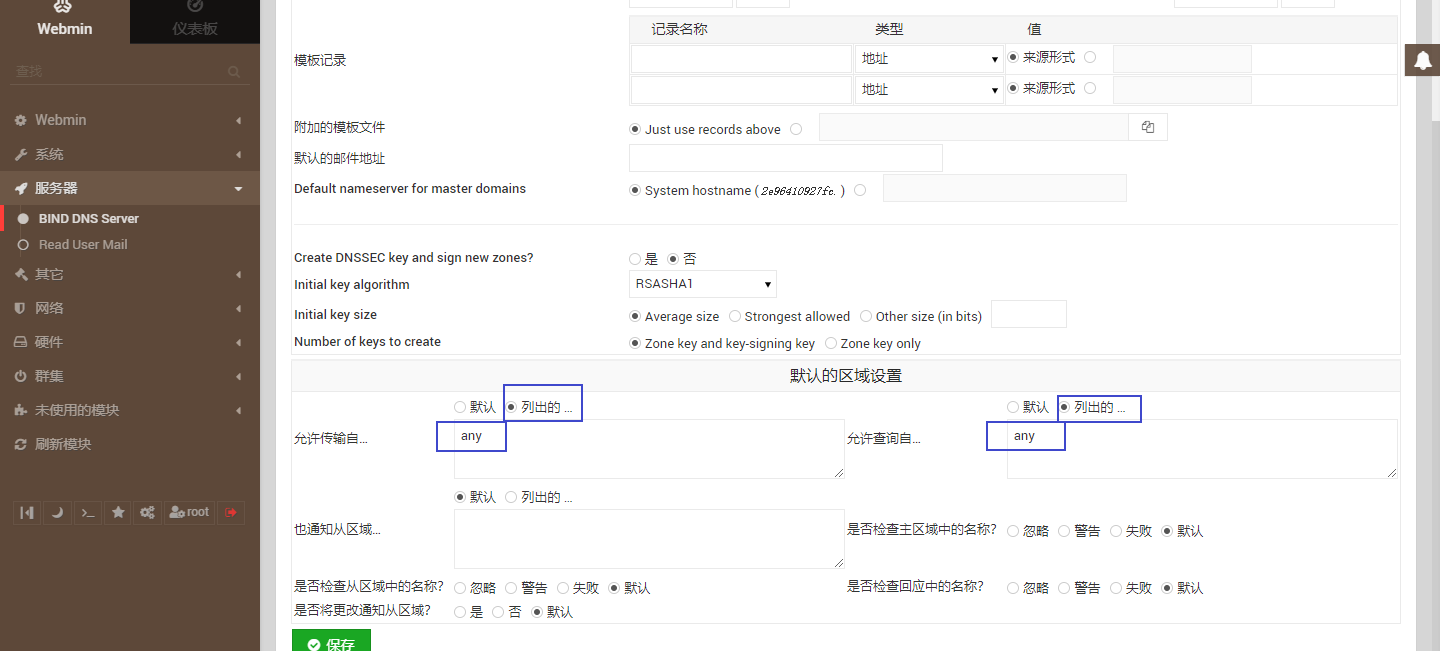
Task: Open the first 类型 dropdown showing 地址
Action: click(x=928, y=58)
